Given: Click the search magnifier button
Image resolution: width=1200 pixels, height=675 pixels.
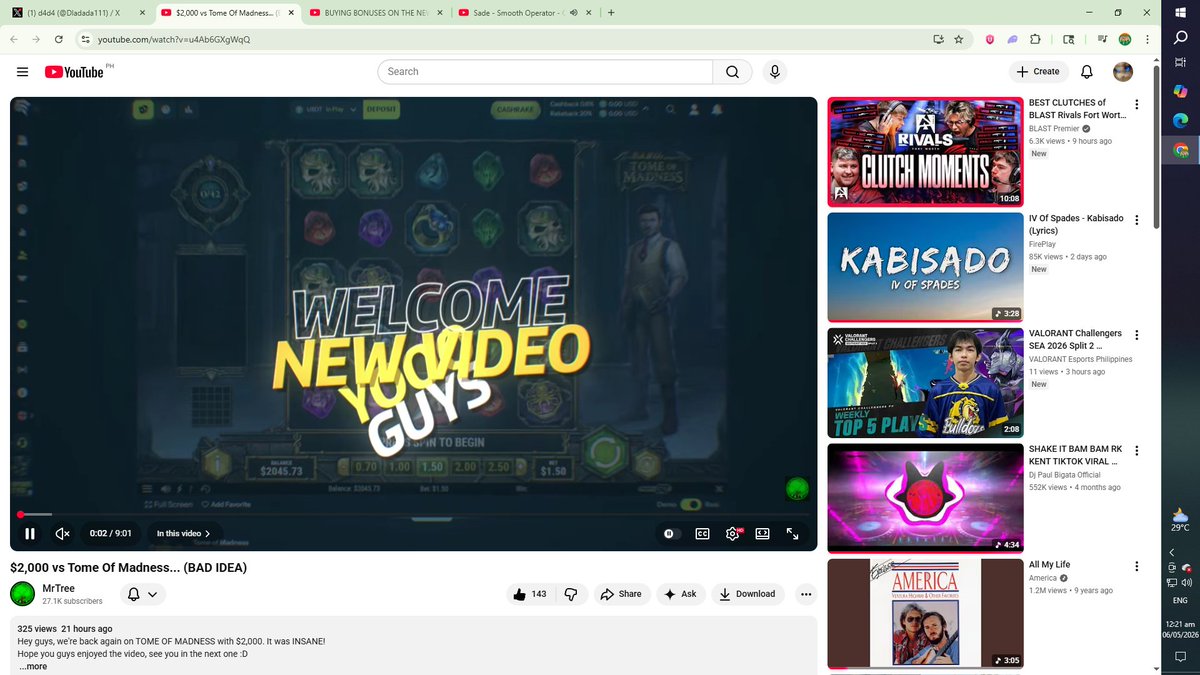Looking at the screenshot, I should [732, 71].
